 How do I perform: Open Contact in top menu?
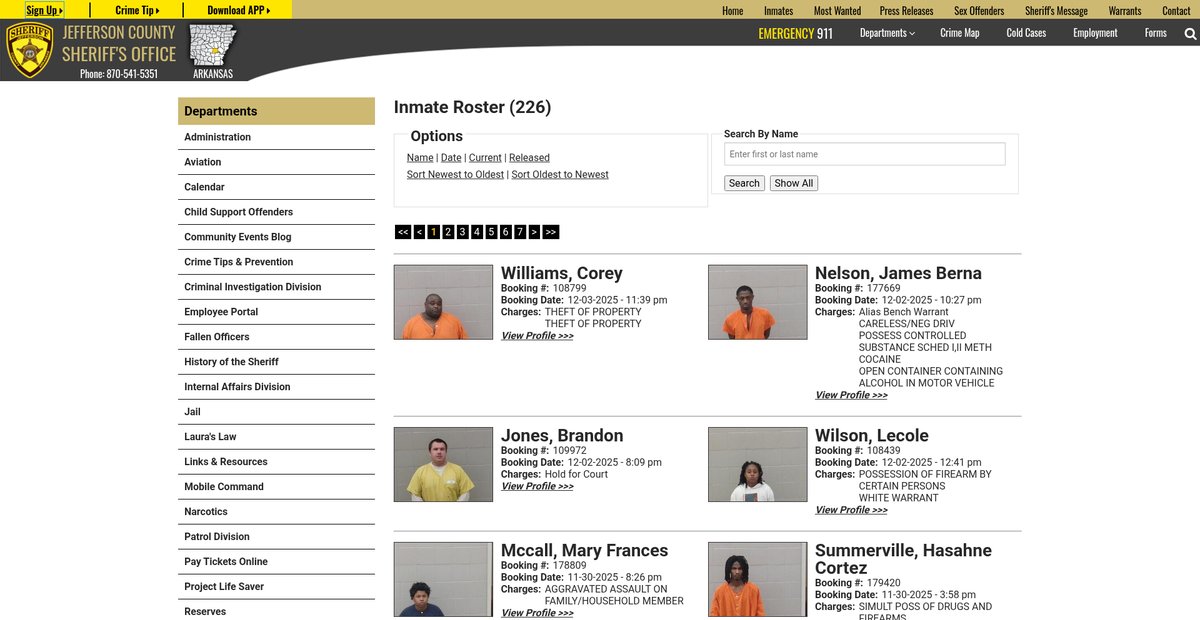coord(1176,11)
